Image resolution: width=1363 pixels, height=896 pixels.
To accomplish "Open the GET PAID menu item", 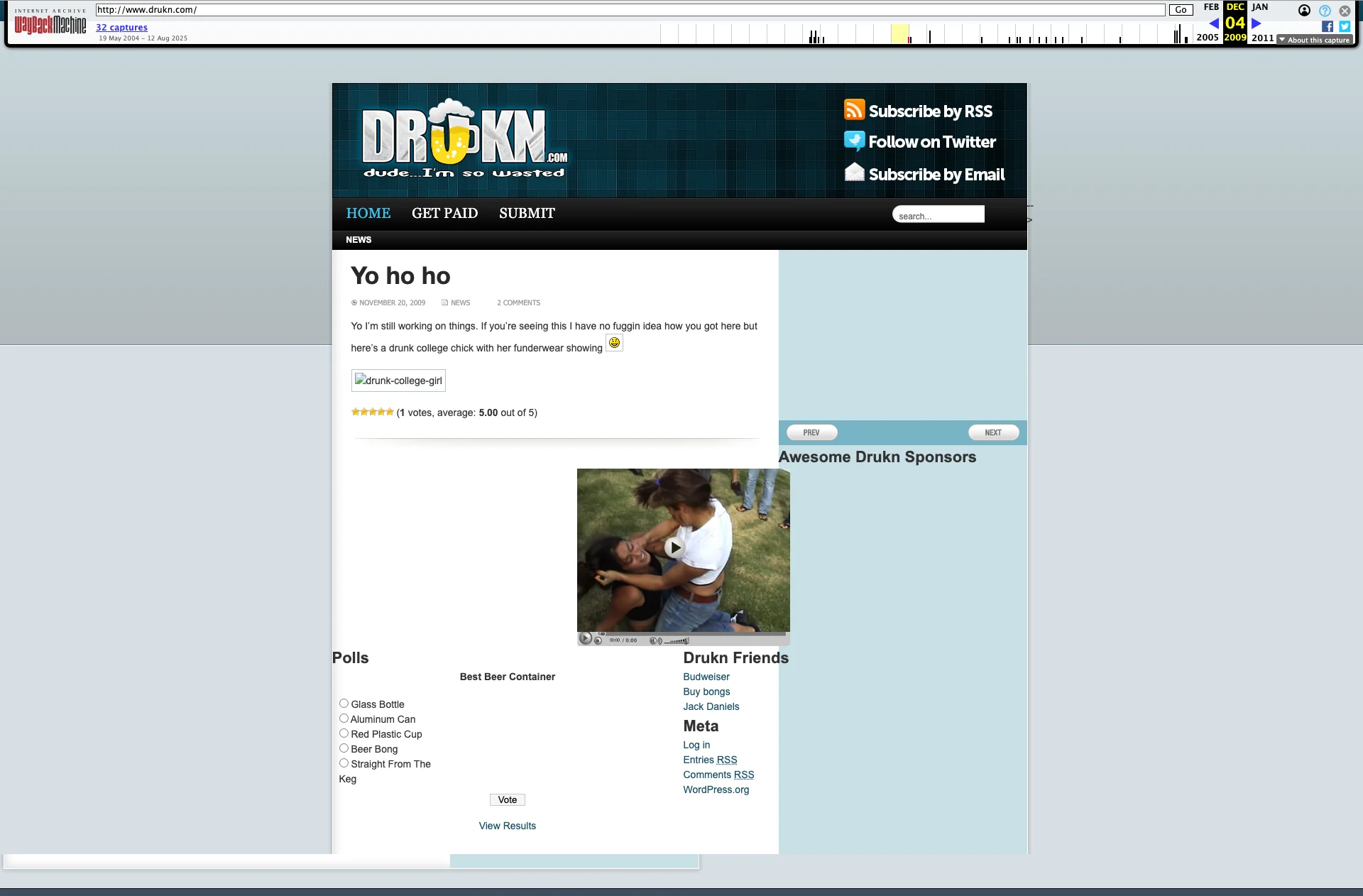I will (444, 213).
